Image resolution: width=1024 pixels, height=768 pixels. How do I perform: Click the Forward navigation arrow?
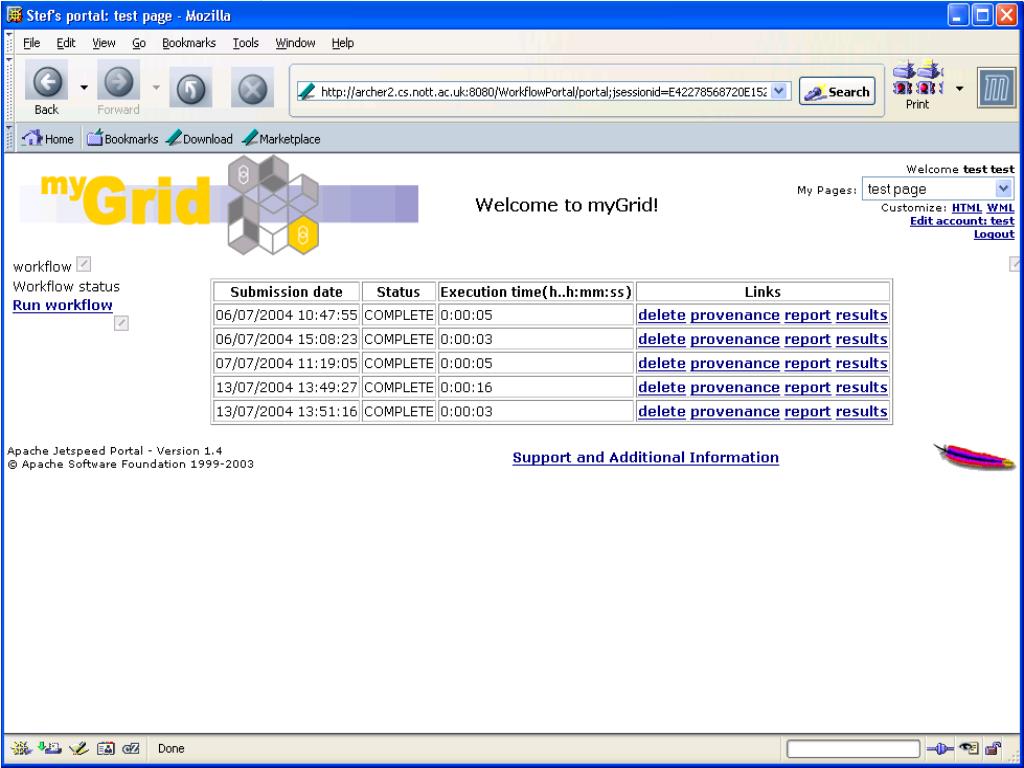[118, 82]
